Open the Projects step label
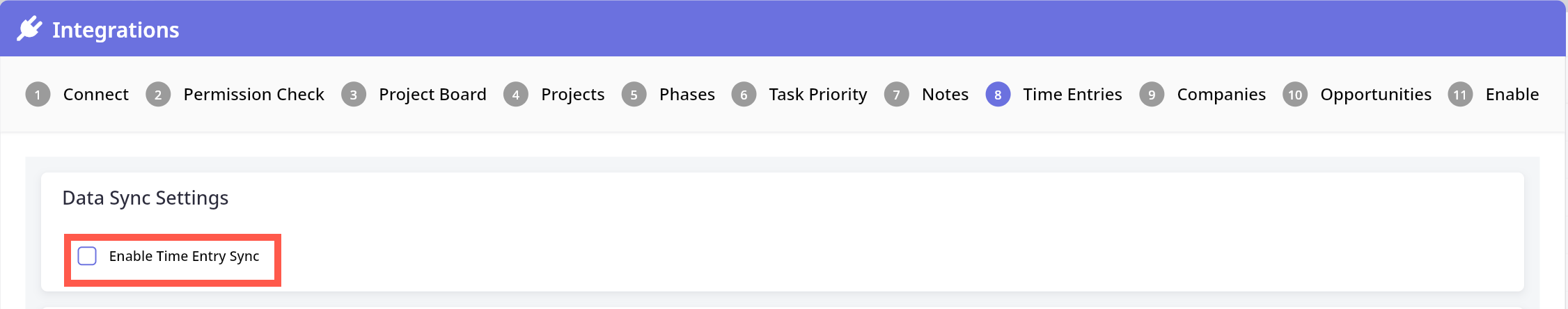1568x309 pixels. point(572,95)
